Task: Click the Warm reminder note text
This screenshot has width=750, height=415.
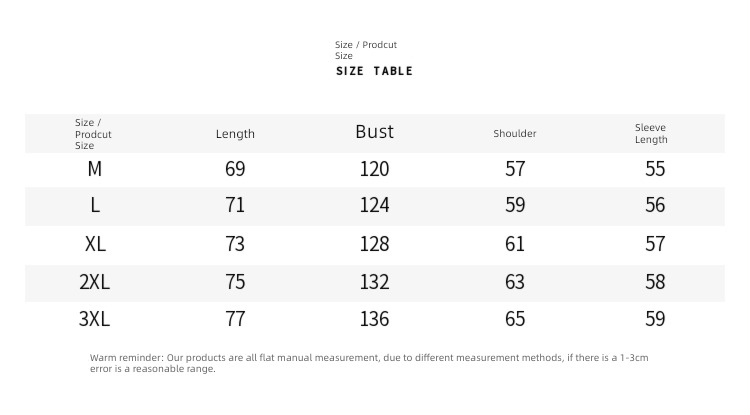Action: 369,363
